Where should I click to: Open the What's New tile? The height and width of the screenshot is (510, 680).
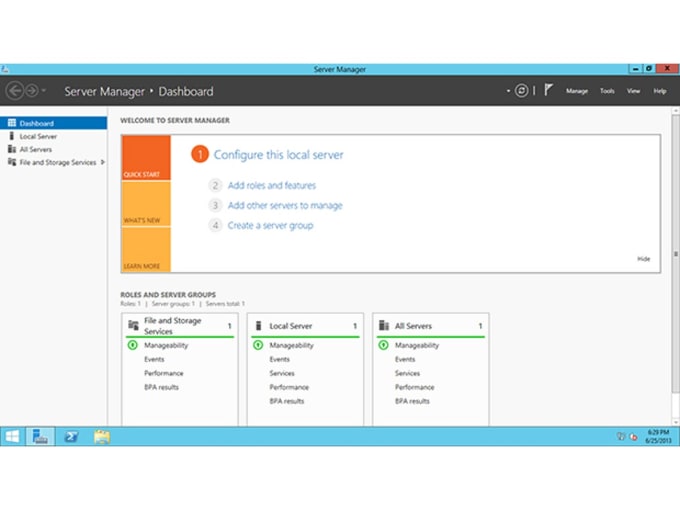tap(146, 204)
